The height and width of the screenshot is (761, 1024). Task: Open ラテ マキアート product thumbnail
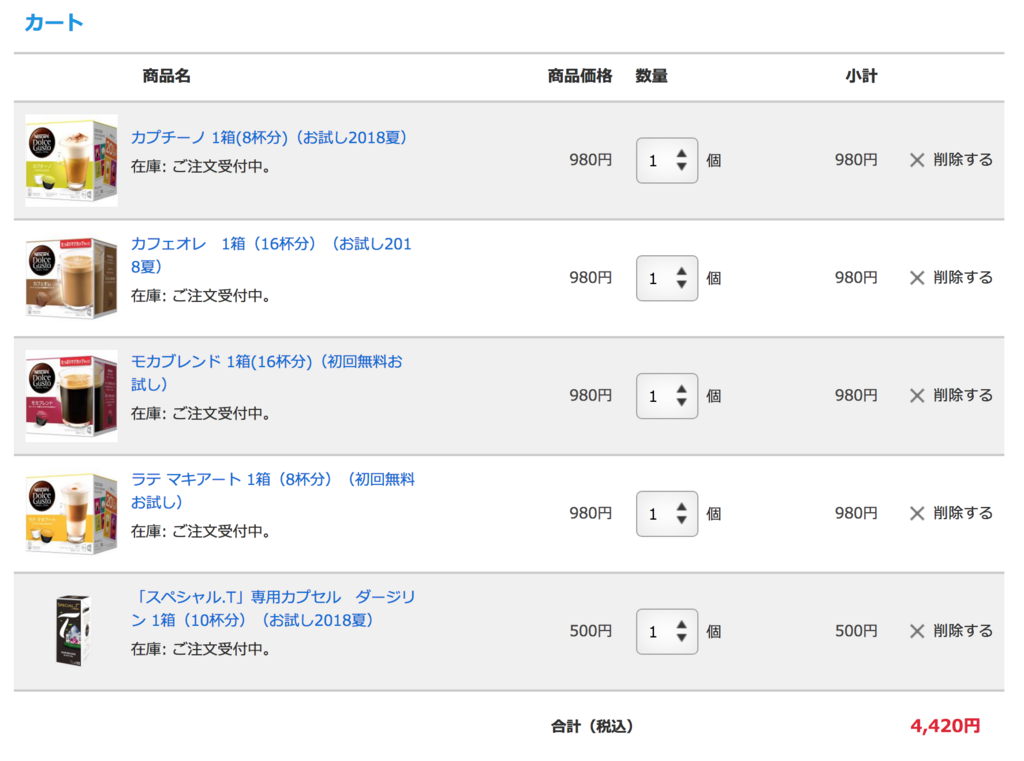pyautogui.click(x=71, y=513)
